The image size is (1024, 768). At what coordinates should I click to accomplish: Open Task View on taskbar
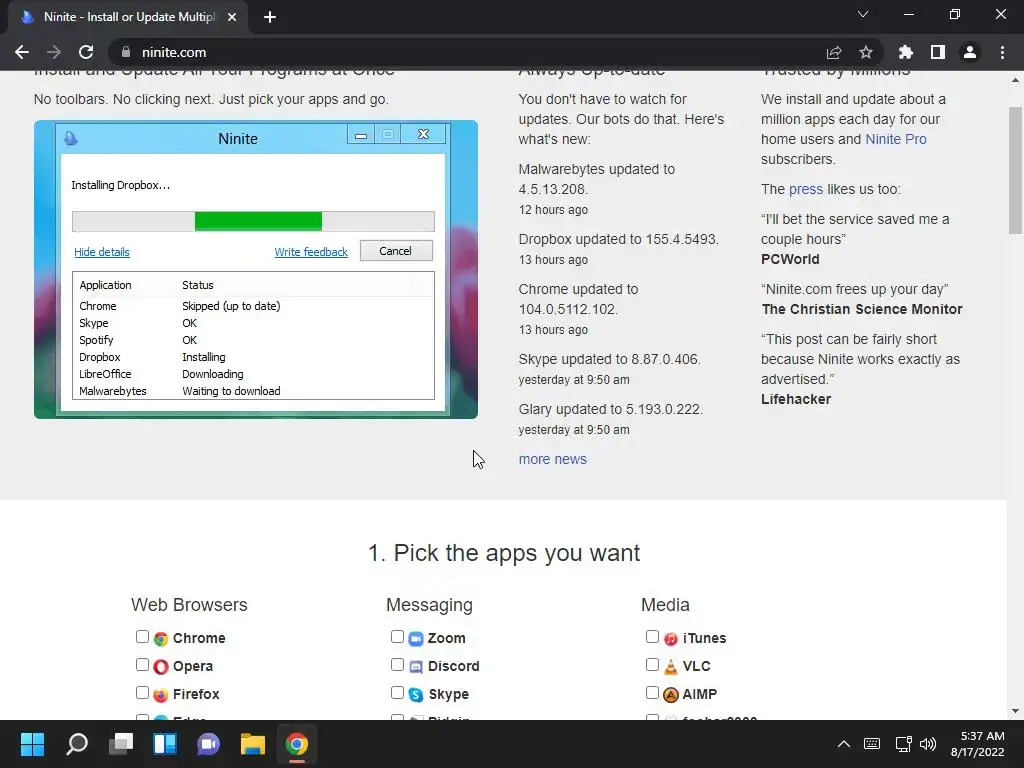[x=121, y=744]
